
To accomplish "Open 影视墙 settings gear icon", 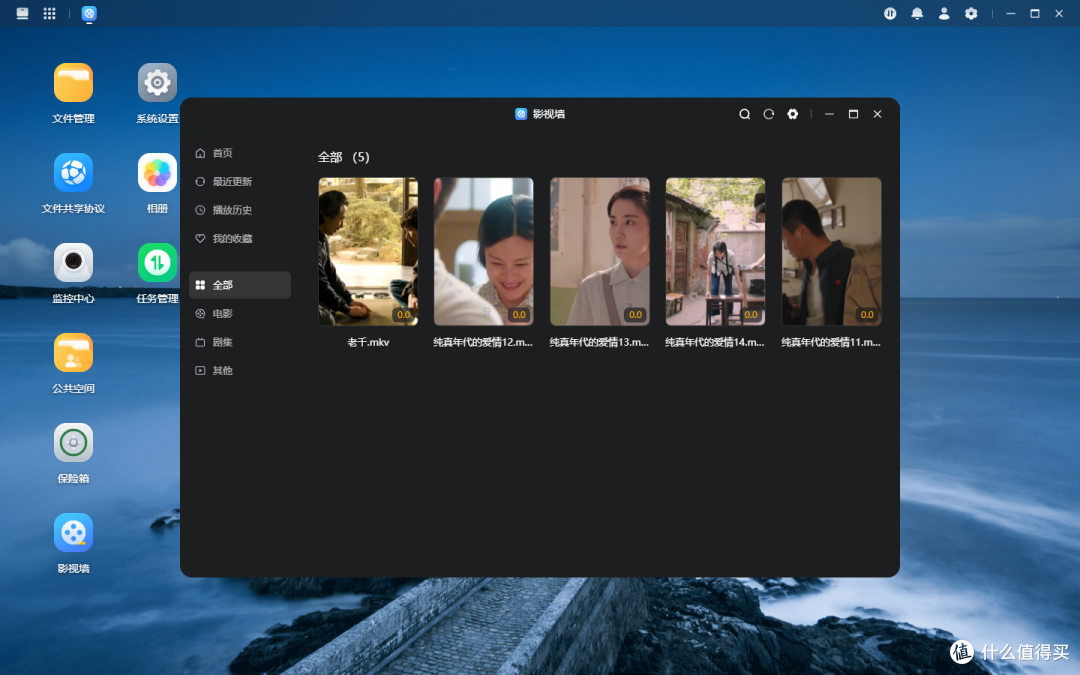I will 793,114.
